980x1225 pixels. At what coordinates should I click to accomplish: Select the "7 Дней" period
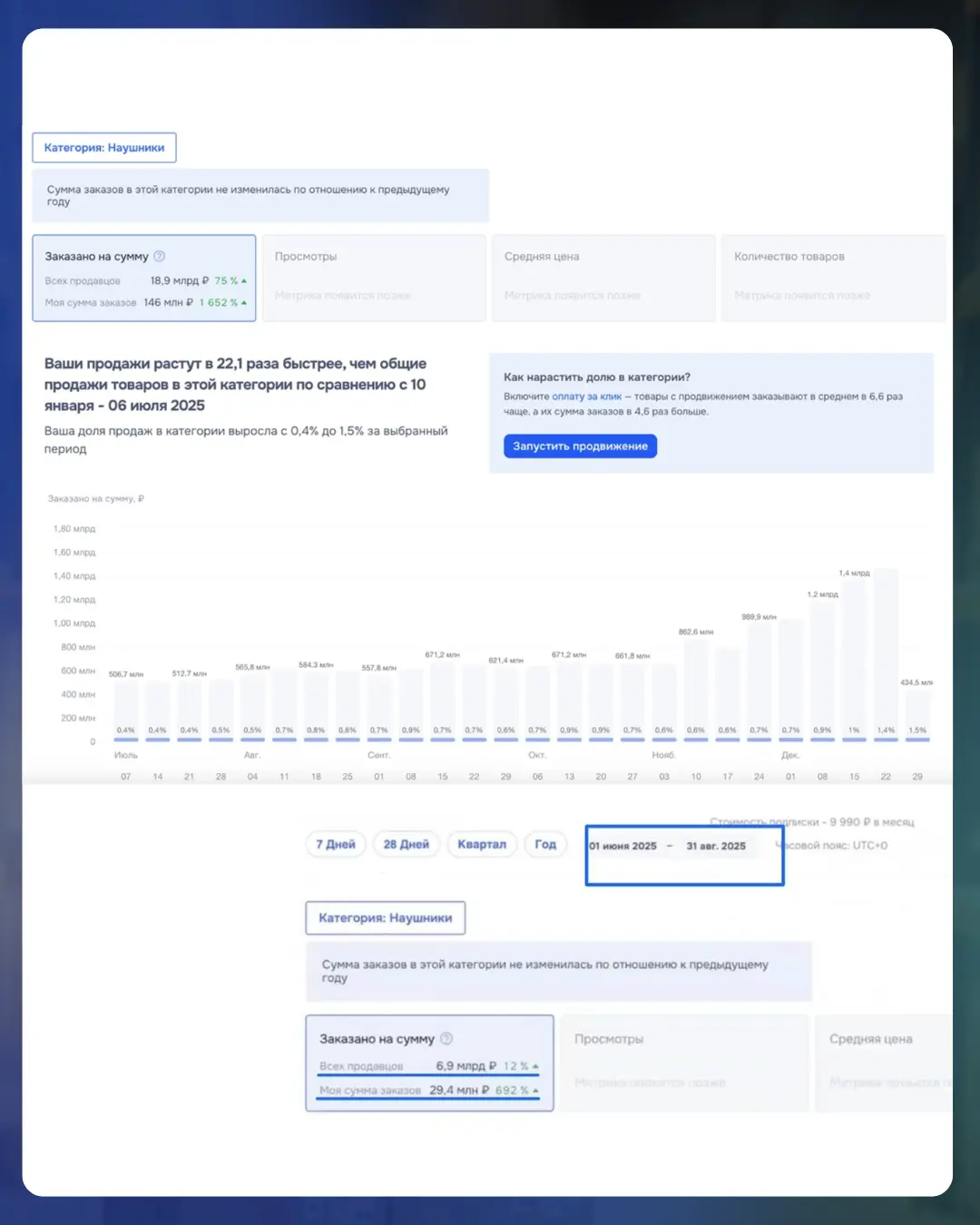pos(335,845)
